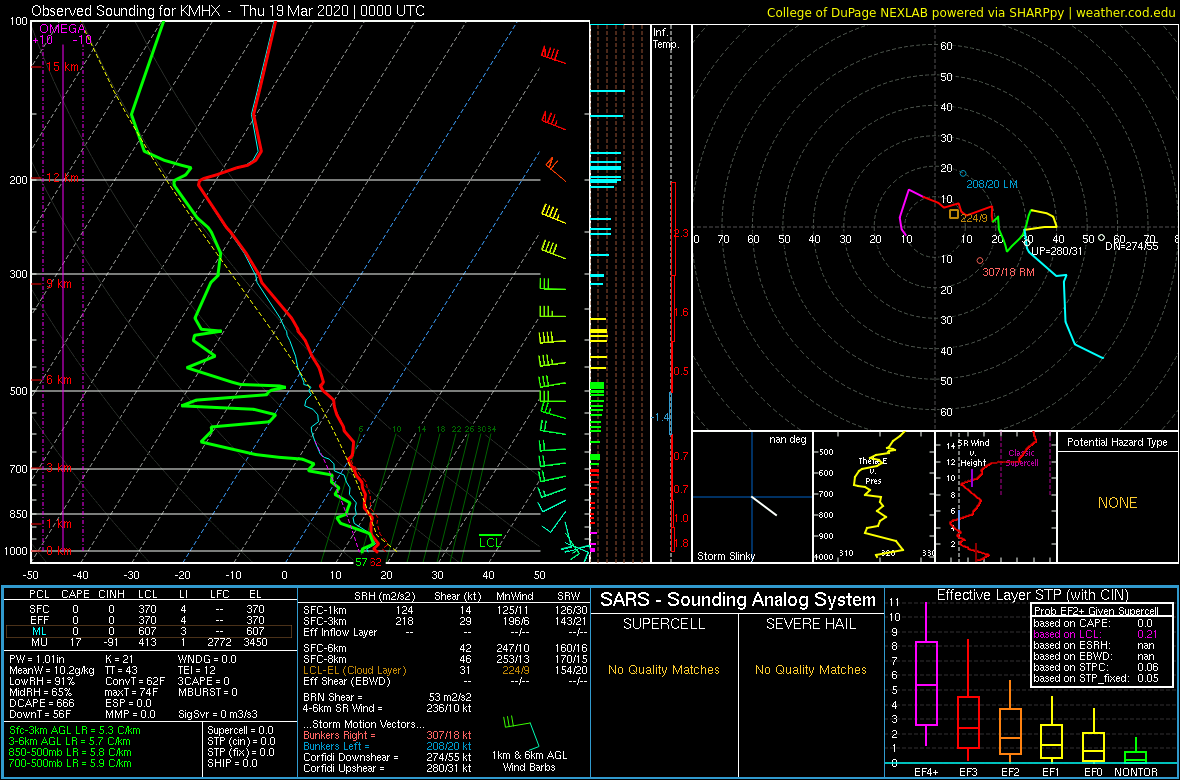Open the weather.cod.edu NEXLAB credit text
Viewport: 1180px width, 780px height.
971,12
